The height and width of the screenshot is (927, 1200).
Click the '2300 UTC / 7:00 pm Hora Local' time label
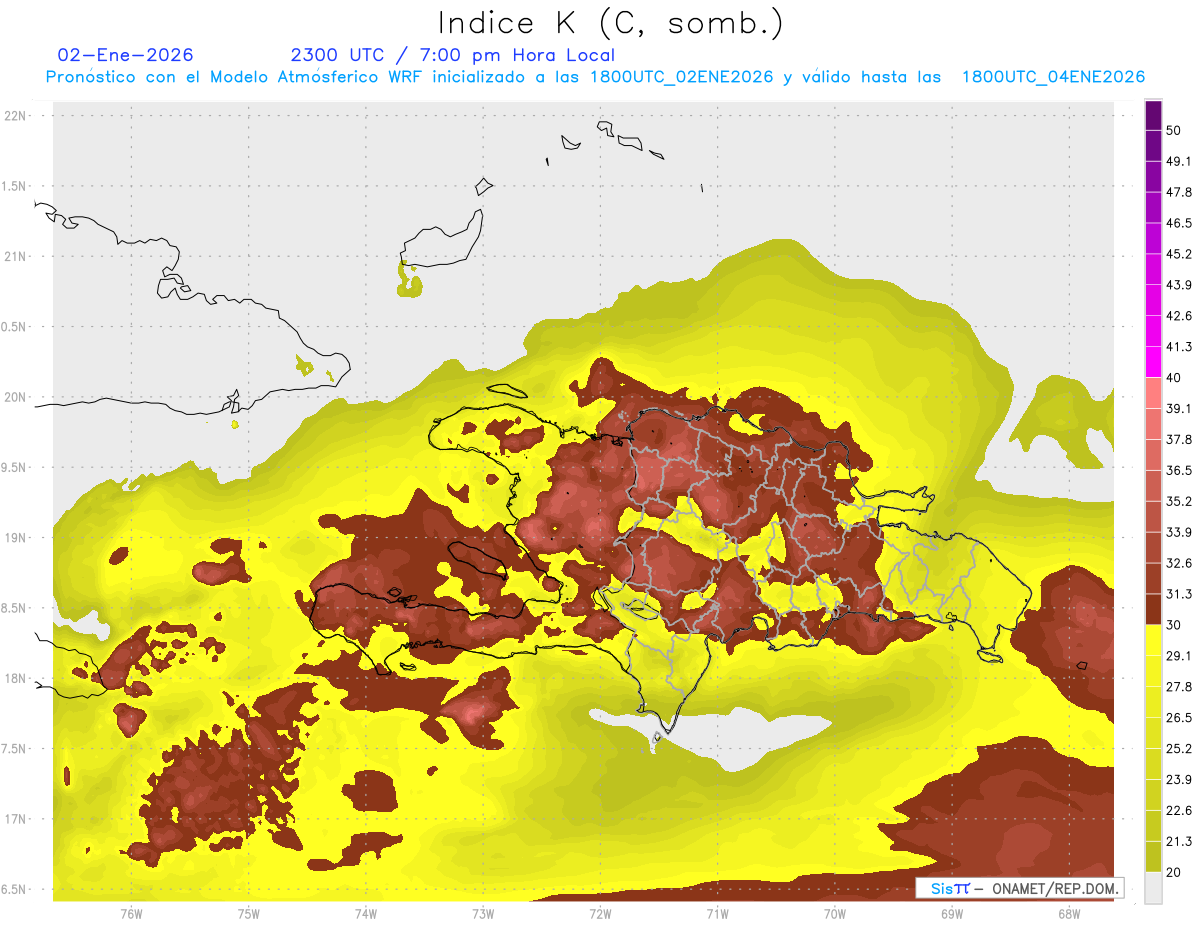pos(453,55)
